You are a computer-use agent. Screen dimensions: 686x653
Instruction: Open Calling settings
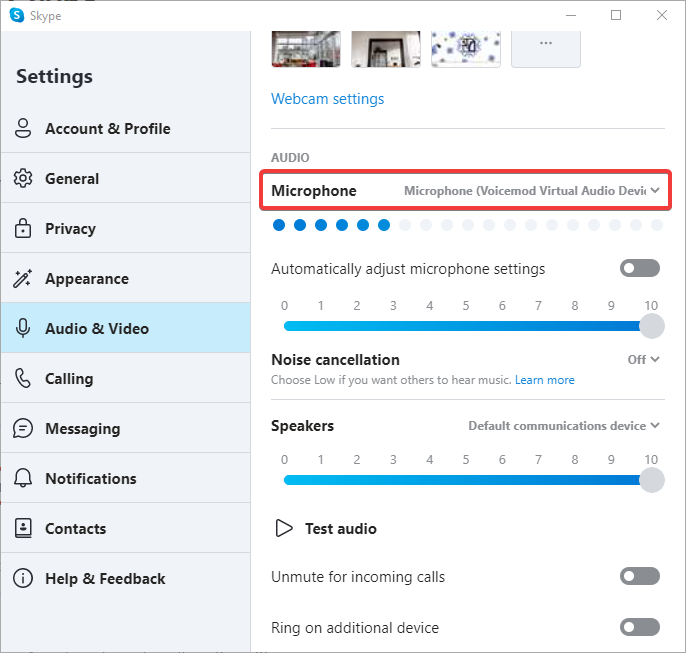click(126, 378)
